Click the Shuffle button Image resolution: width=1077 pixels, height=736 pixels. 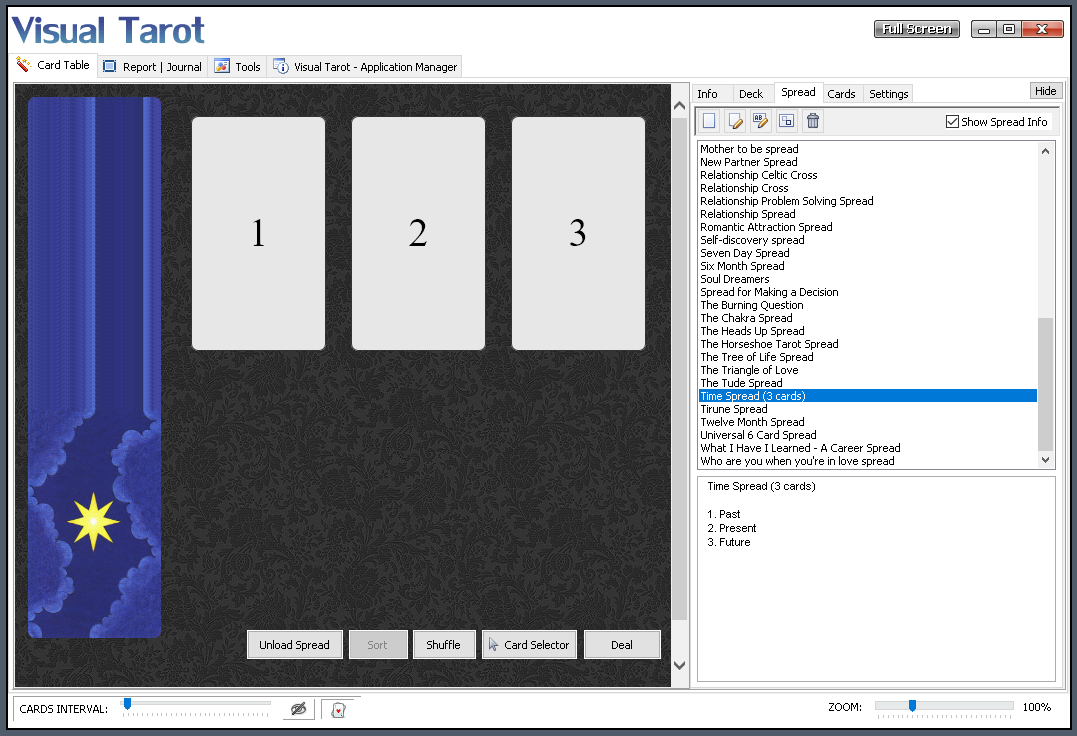tap(444, 645)
